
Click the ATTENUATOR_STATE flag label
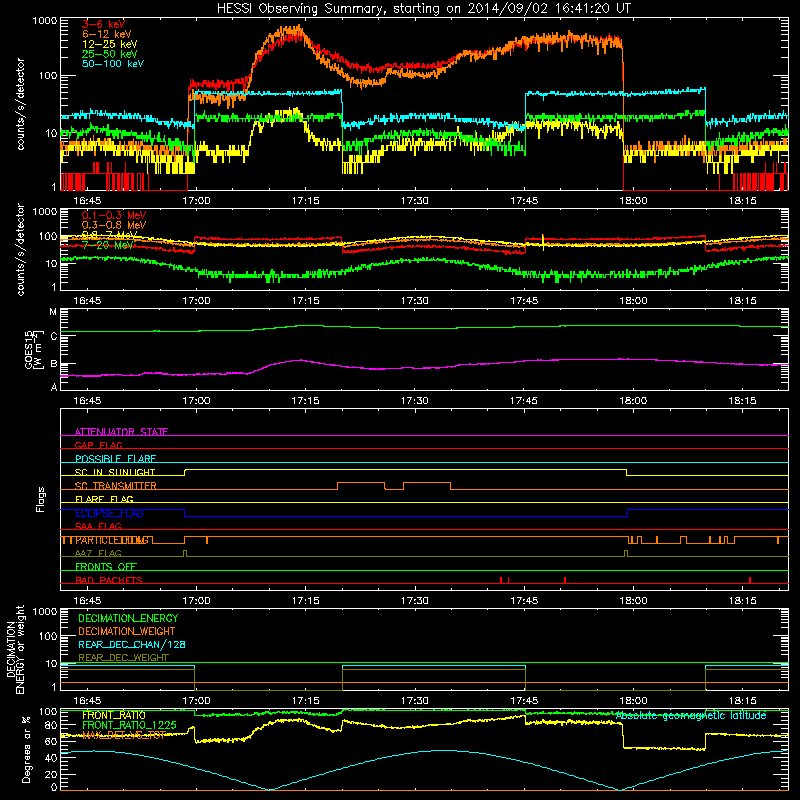pos(121,432)
